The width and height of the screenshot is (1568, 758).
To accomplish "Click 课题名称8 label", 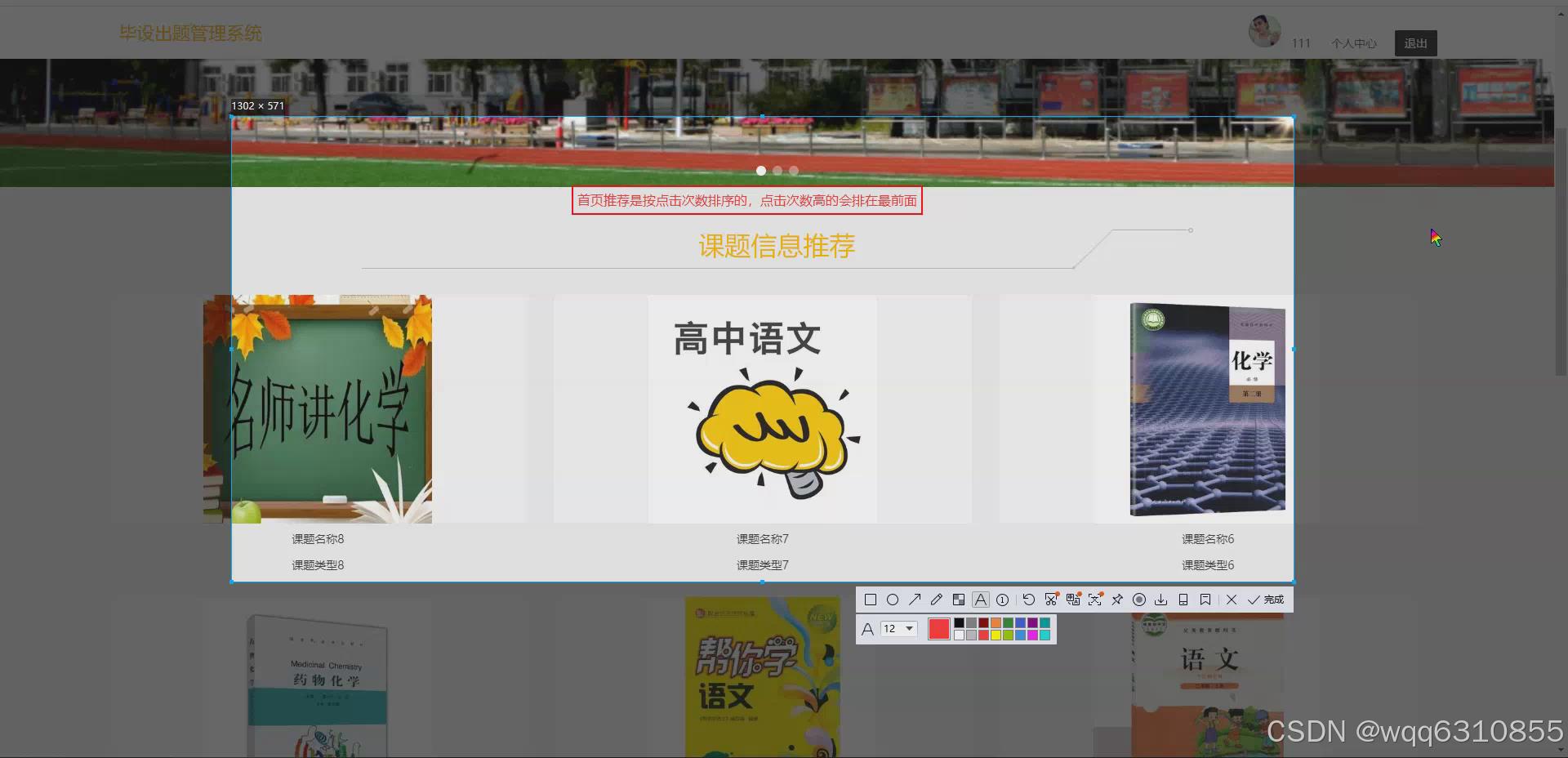I will (318, 539).
